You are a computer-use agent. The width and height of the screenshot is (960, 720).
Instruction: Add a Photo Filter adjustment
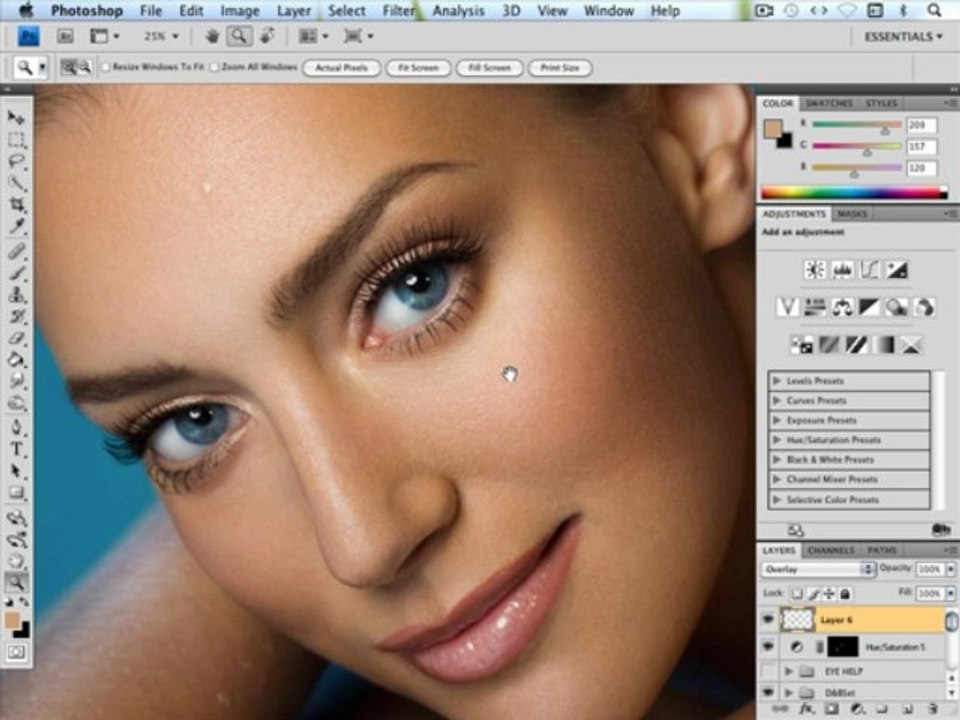[897, 307]
